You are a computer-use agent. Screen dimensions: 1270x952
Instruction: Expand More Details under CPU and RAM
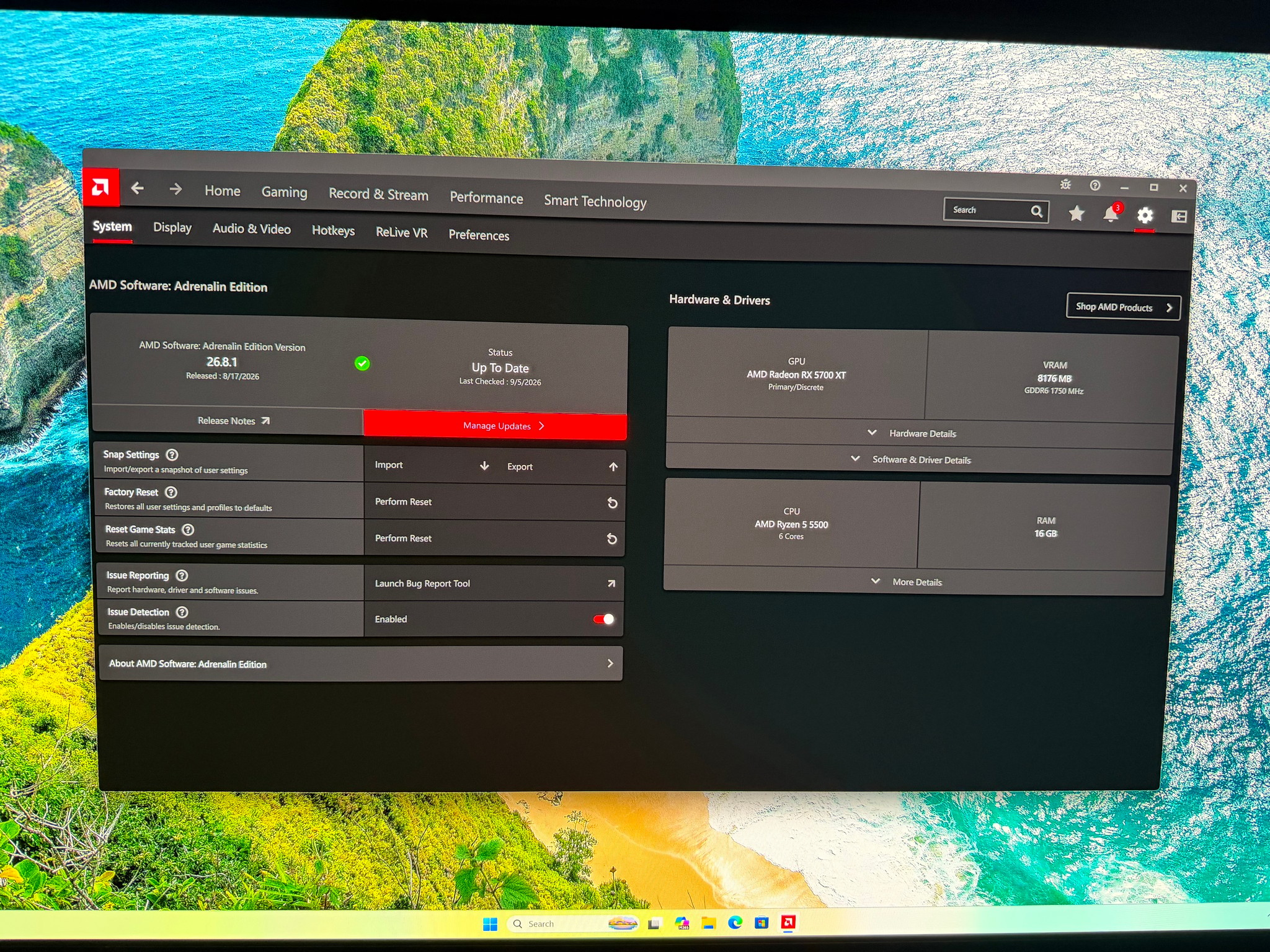click(x=913, y=582)
